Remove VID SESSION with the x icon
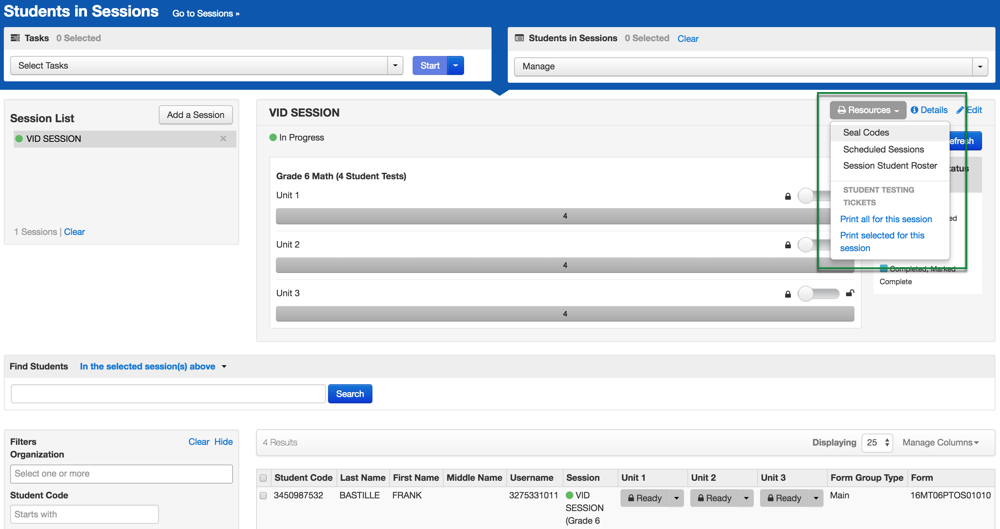 223,139
